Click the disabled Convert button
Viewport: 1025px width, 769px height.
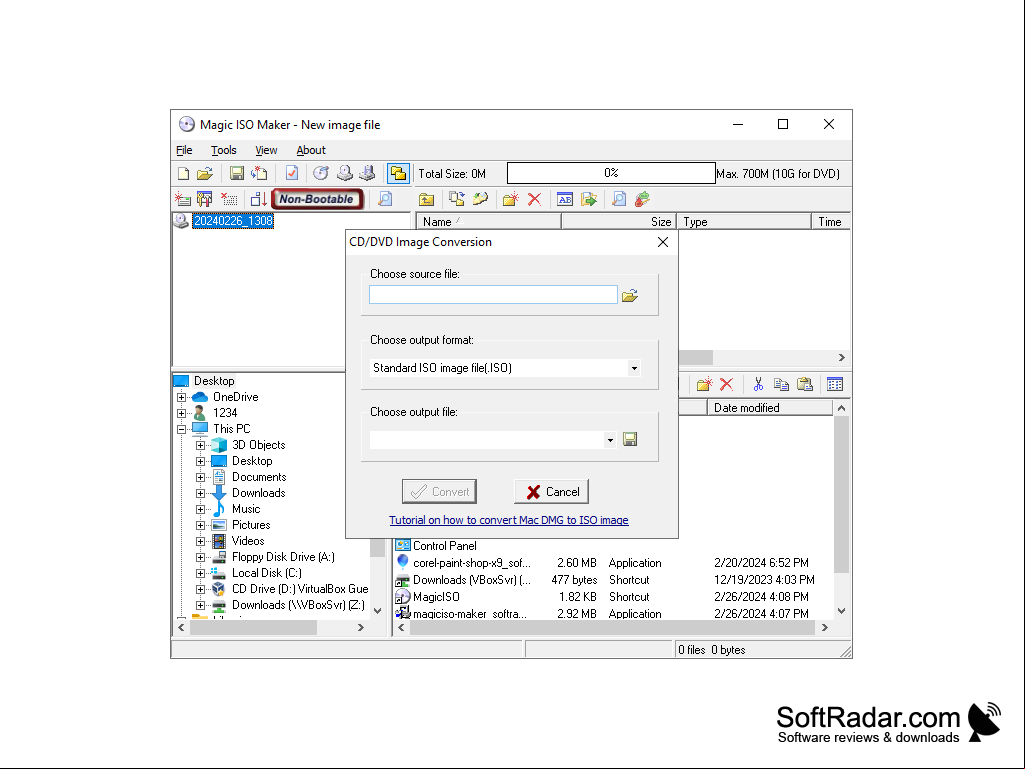click(439, 492)
